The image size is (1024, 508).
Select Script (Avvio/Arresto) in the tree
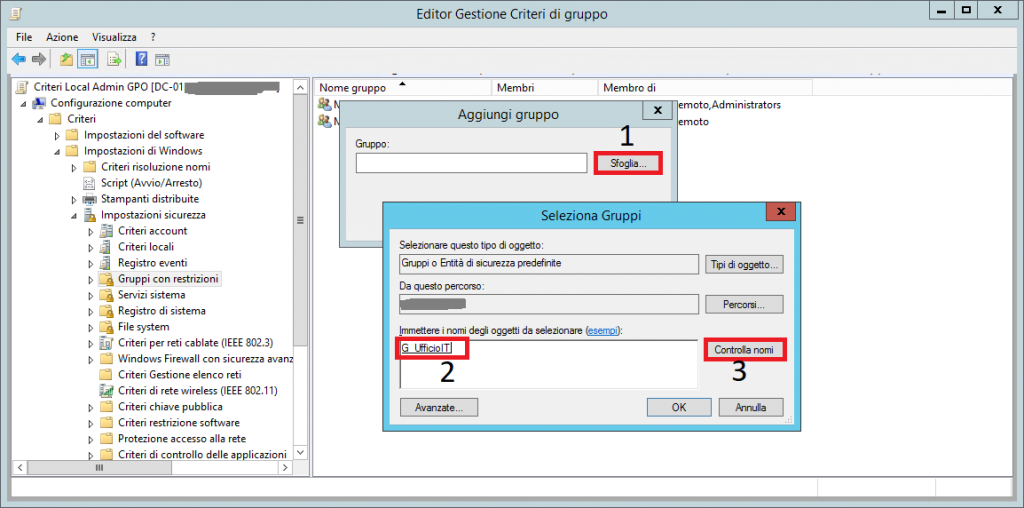[x=151, y=183]
